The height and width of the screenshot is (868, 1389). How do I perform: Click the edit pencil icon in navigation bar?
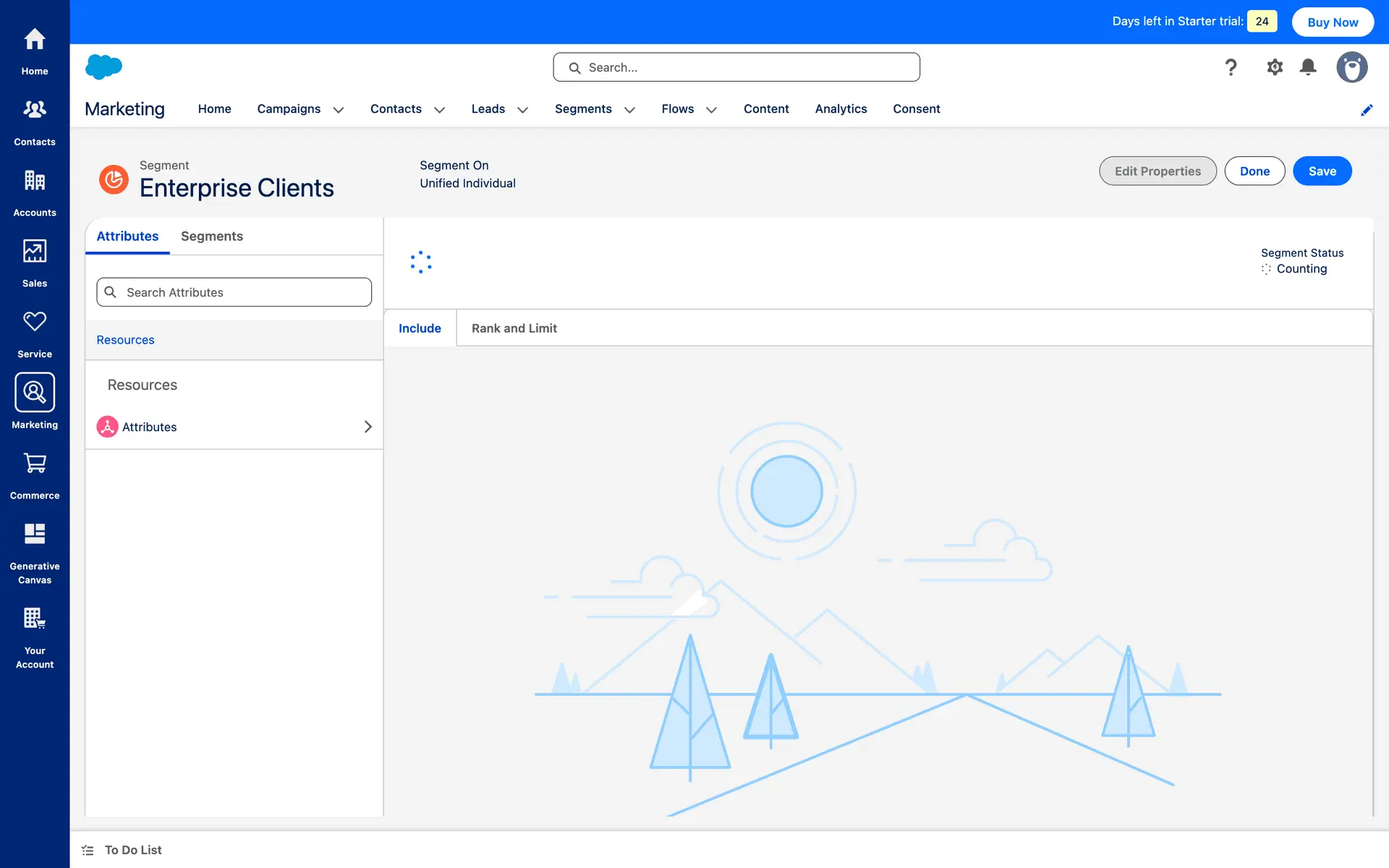tap(1367, 110)
